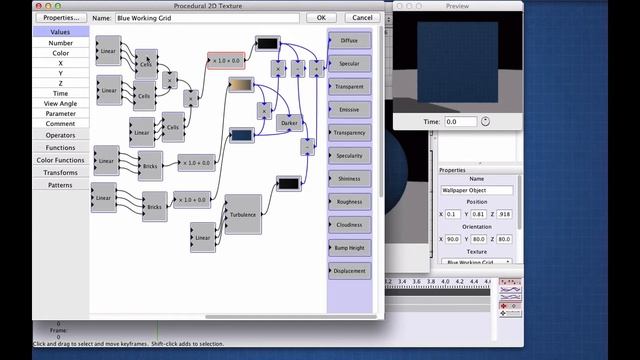This screenshot has width=640, height=360.
Task: Click the Diffuse output port
Action: coord(350,40)
